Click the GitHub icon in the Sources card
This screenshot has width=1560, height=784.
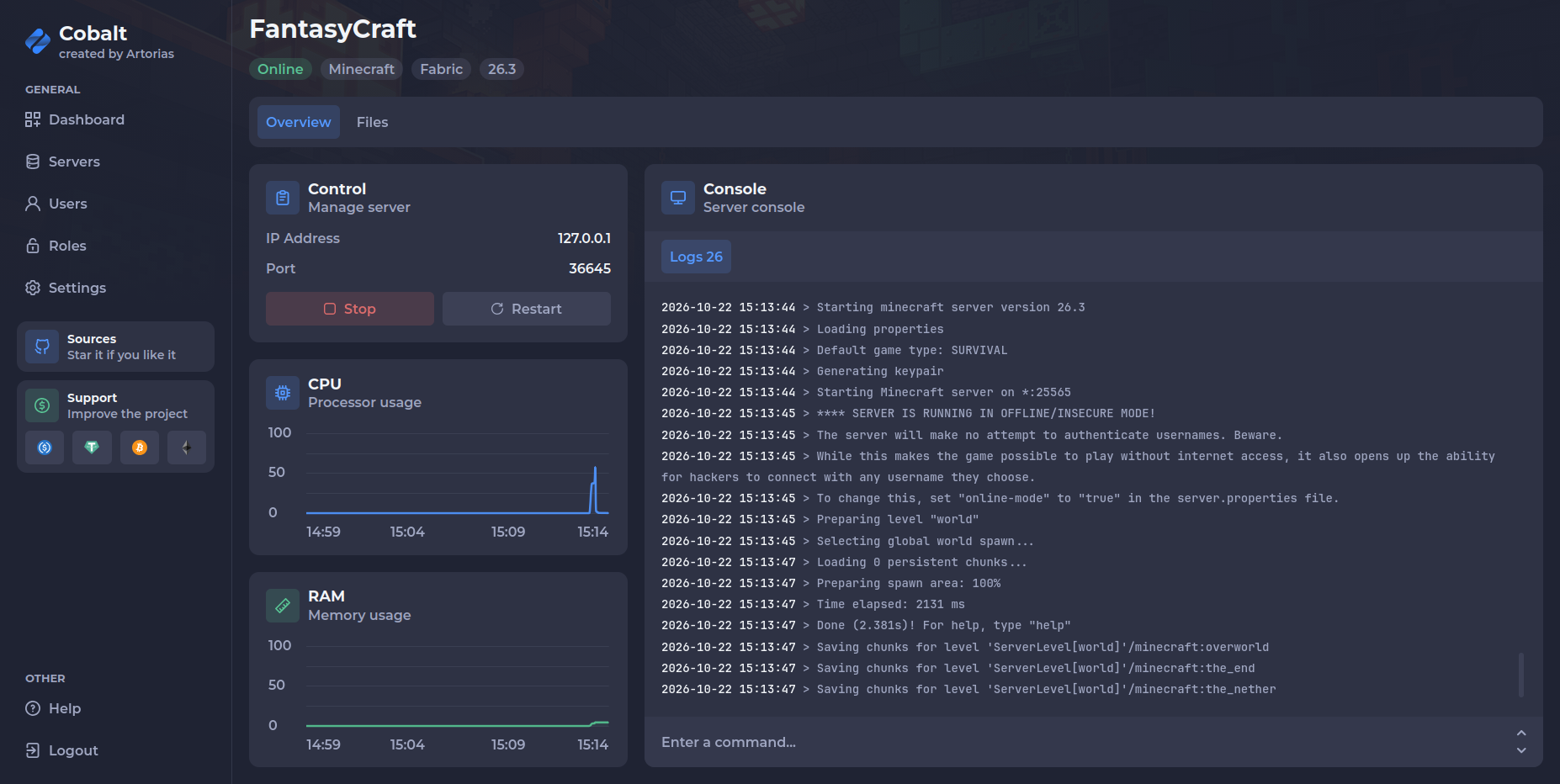(42, 347)
